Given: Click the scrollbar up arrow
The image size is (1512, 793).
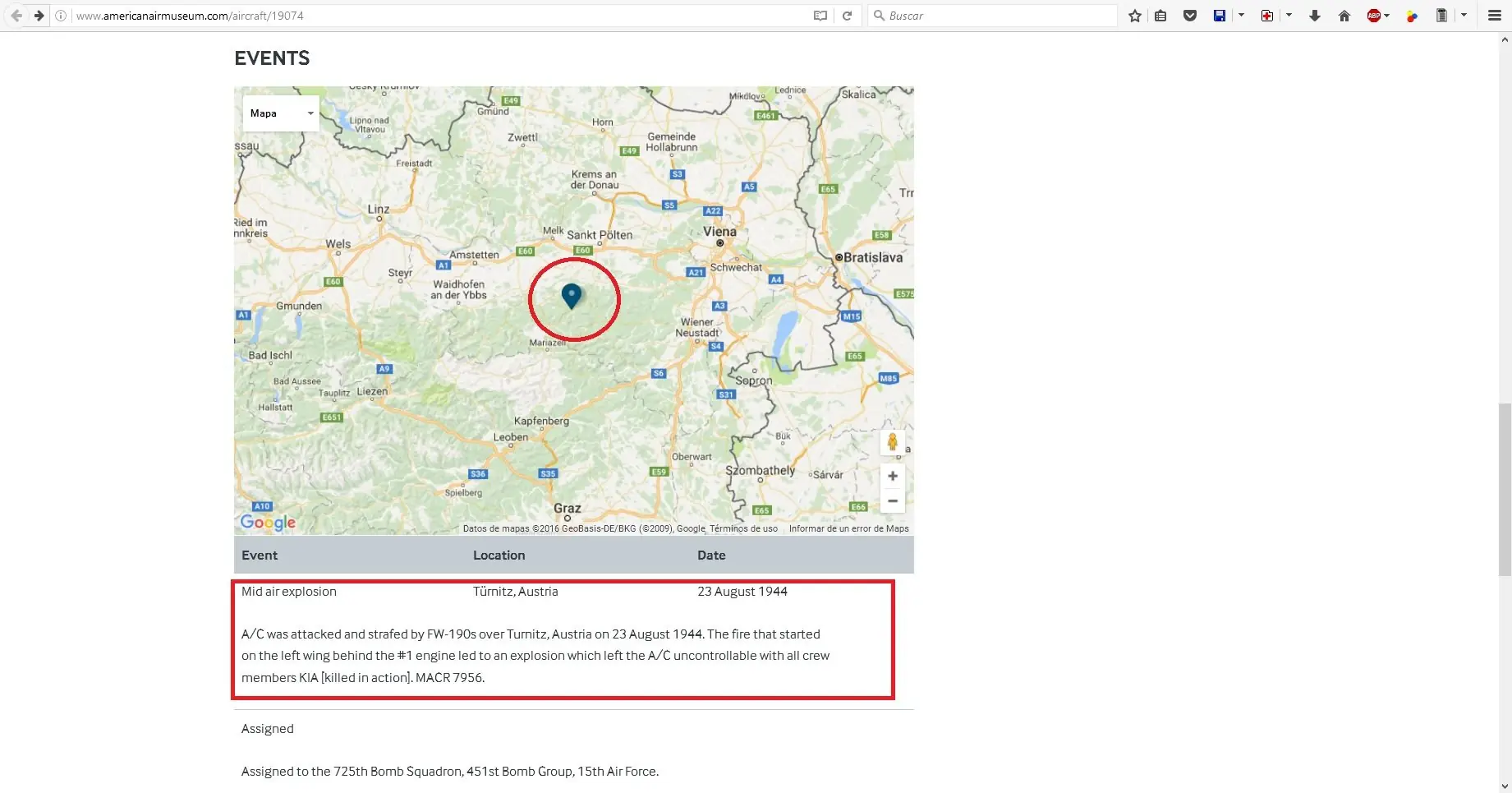Looking at the screenshot, I should (x=1505, y=39).
